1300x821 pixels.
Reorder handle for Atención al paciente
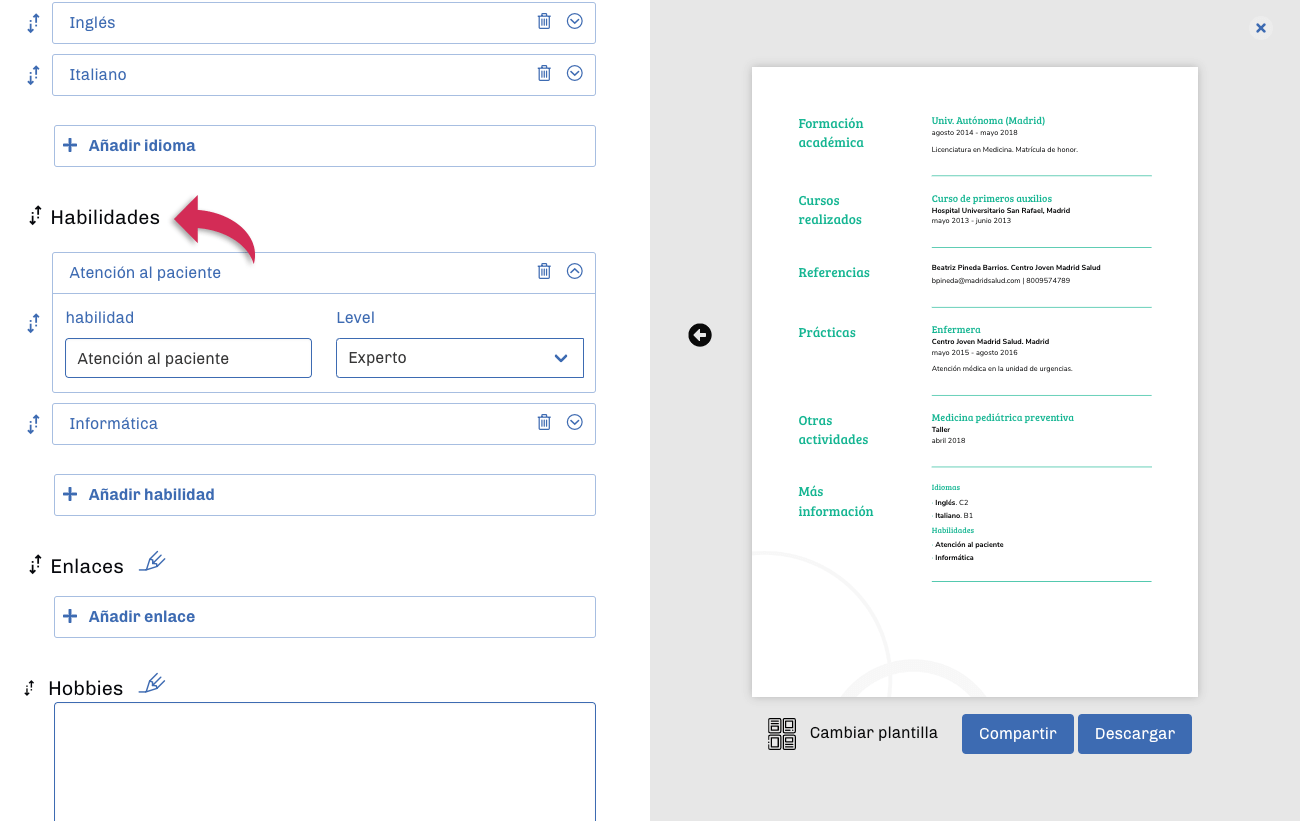[33, 323]
